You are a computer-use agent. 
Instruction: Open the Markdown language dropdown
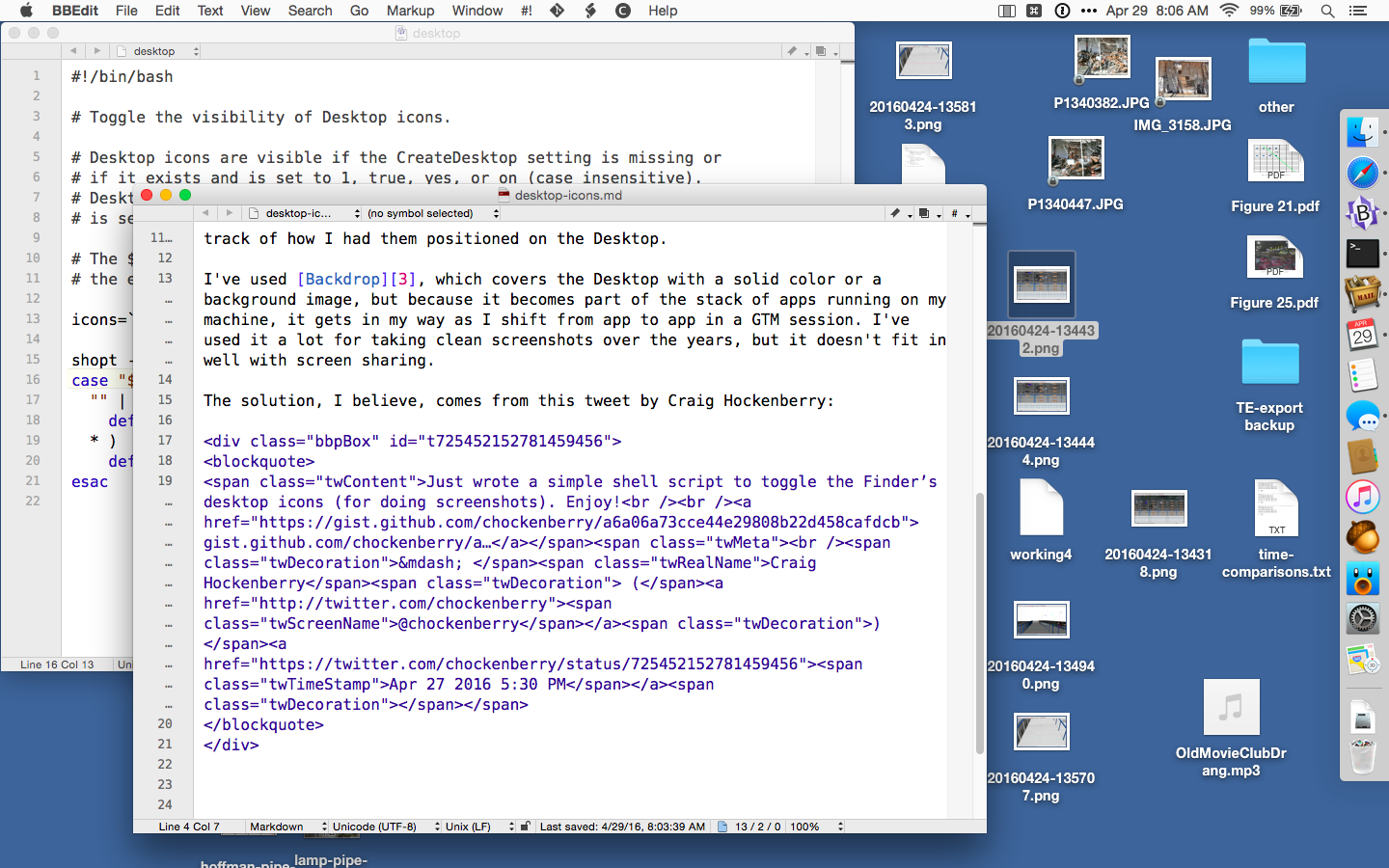(281, 827)
